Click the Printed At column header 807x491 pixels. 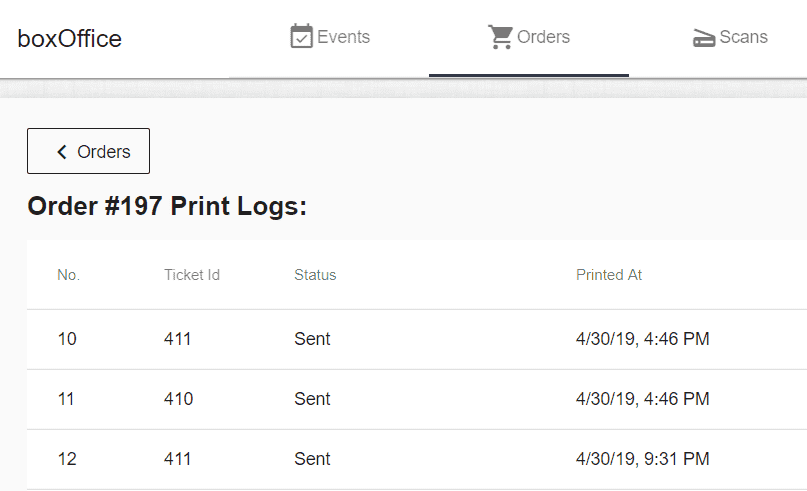tap(609, 275)
